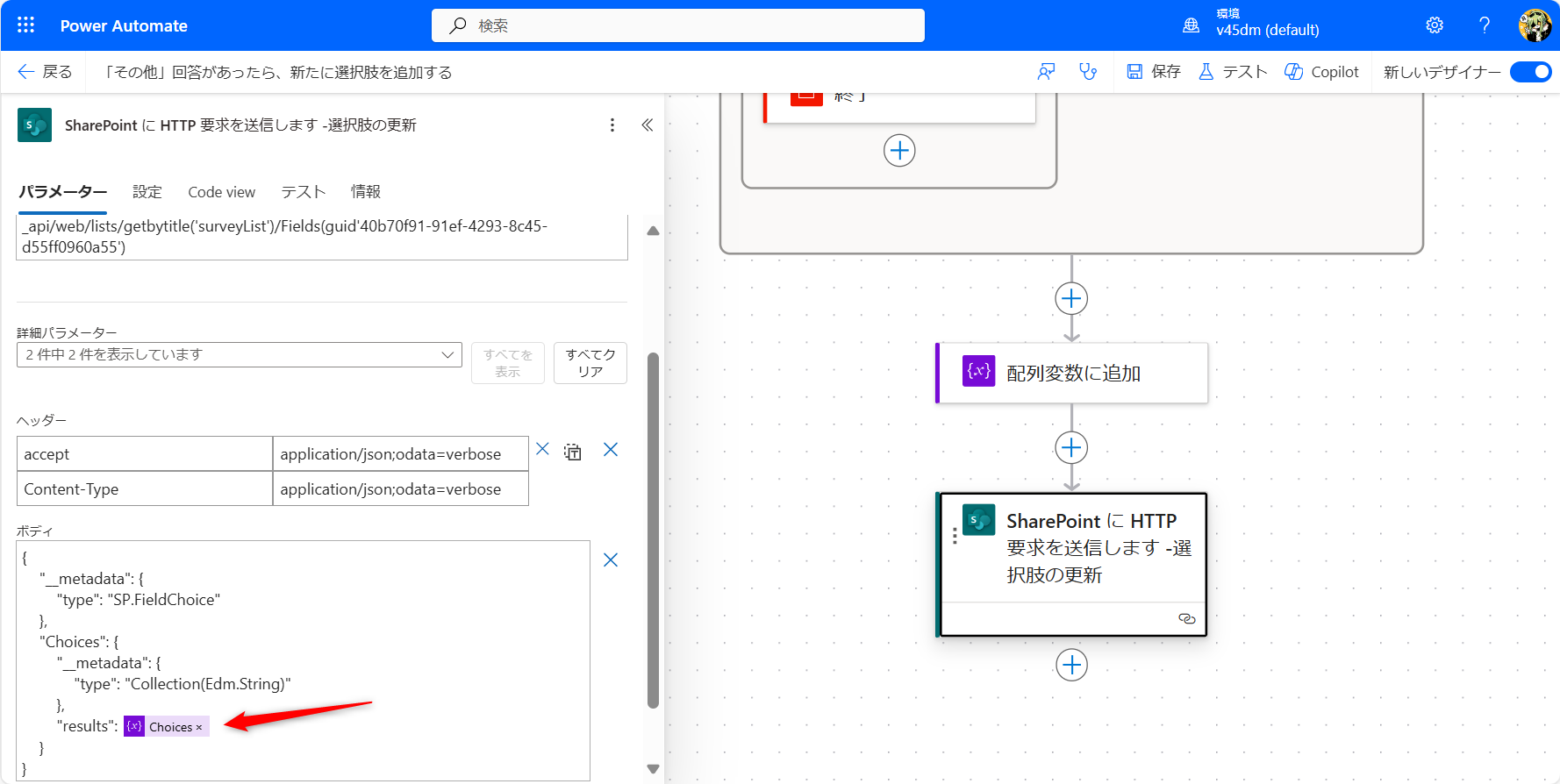Edit the Content-Type header value field
Screen dimensions: 1560x784
click(x=401, y=488)
